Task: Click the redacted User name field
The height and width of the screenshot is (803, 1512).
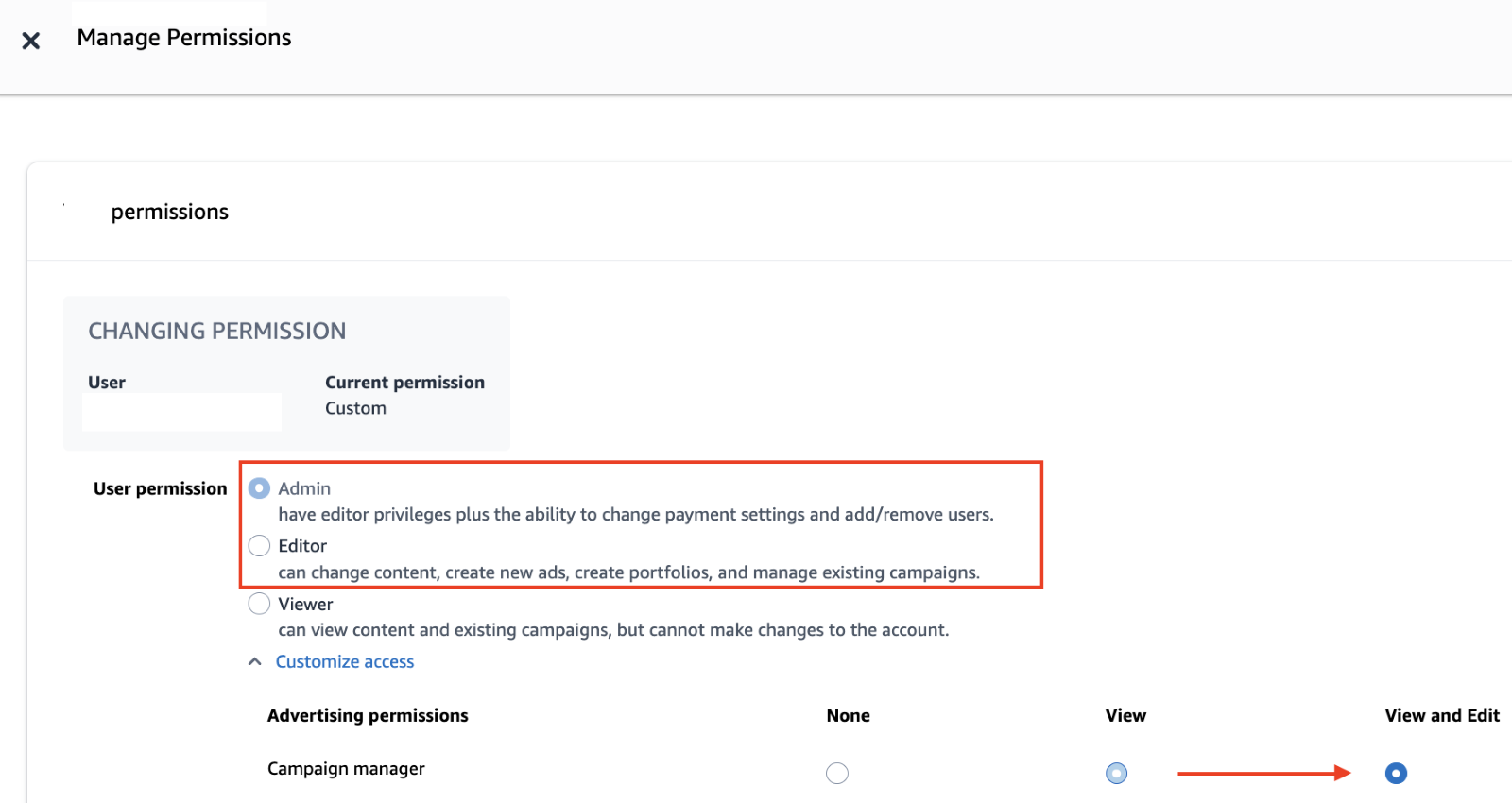Action: pos(181,412)
